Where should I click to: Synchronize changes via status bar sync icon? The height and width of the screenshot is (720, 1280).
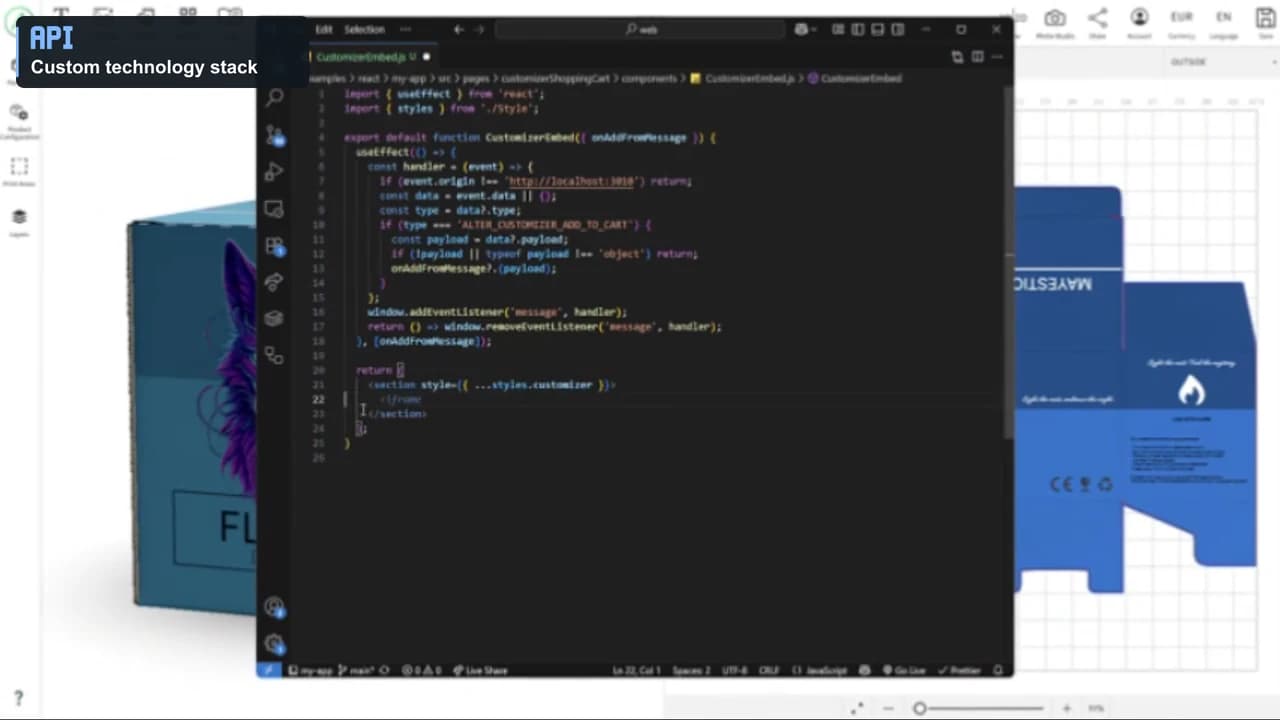pos(383,670)
